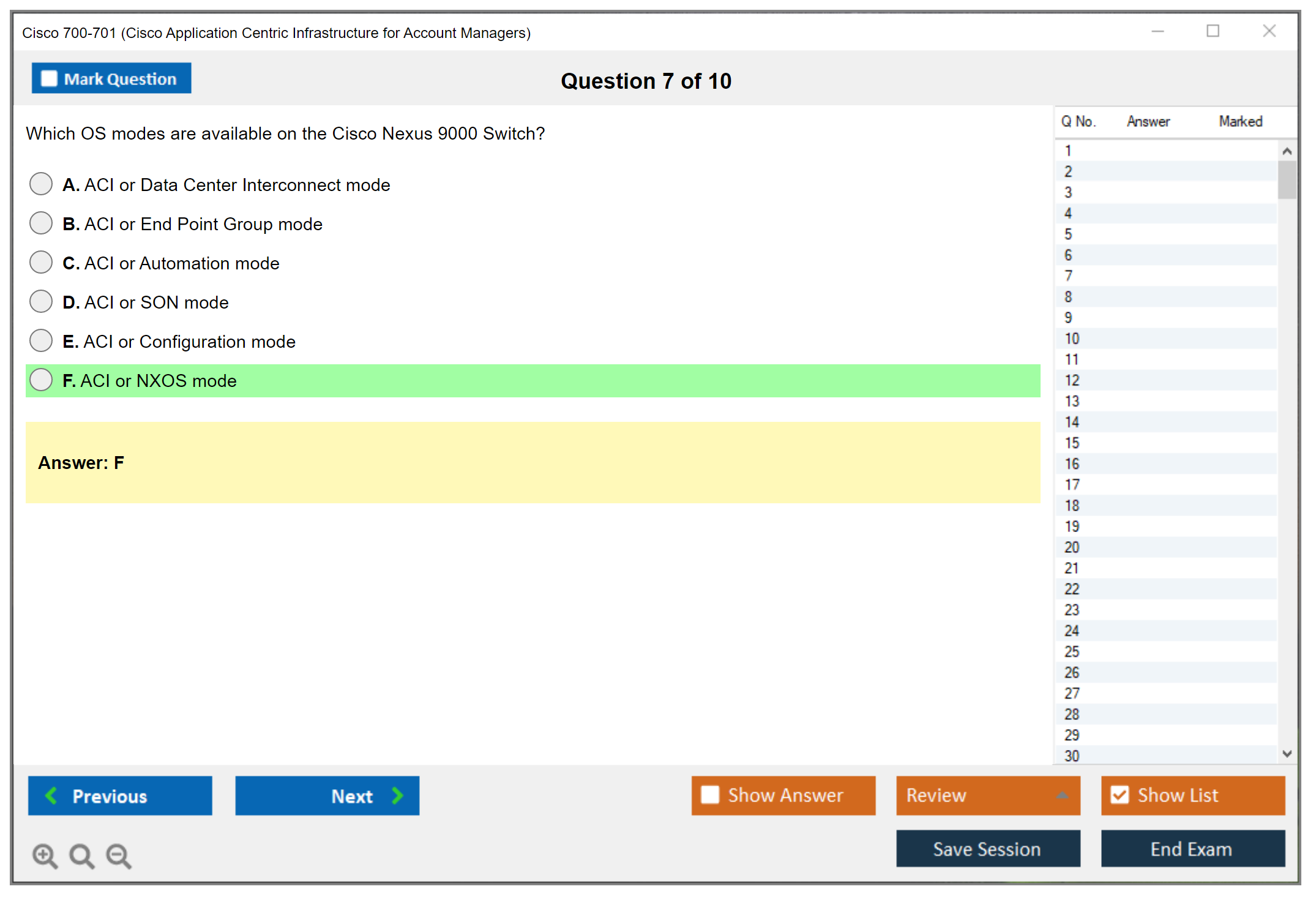Click the zoom out magnifier icon
1316x900 pixels.
[119, 855]
